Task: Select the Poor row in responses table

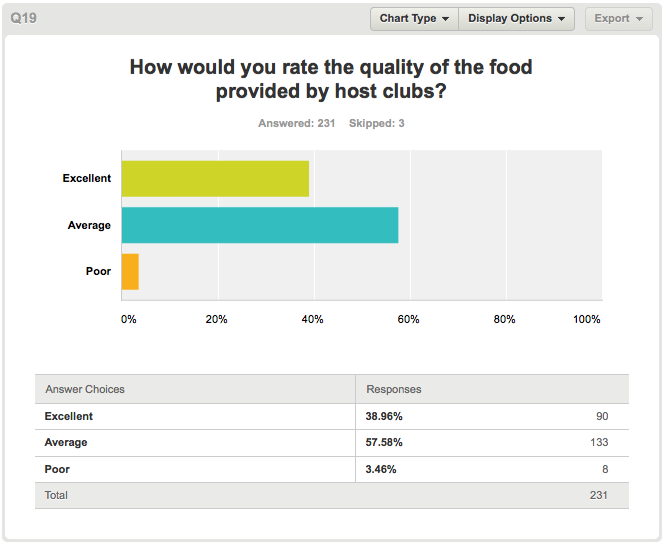Action: tap(332, 469)
